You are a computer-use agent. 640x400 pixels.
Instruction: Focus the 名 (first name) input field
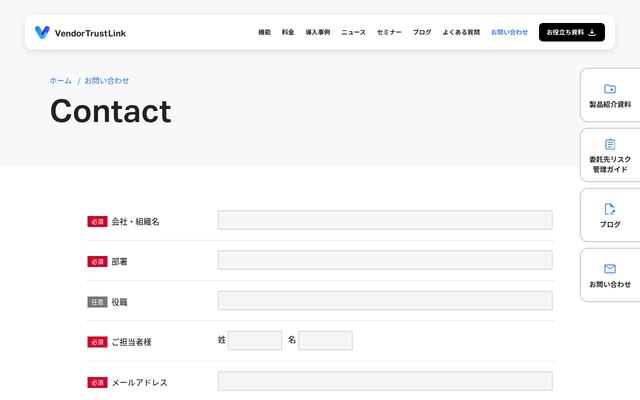(325, 340)
